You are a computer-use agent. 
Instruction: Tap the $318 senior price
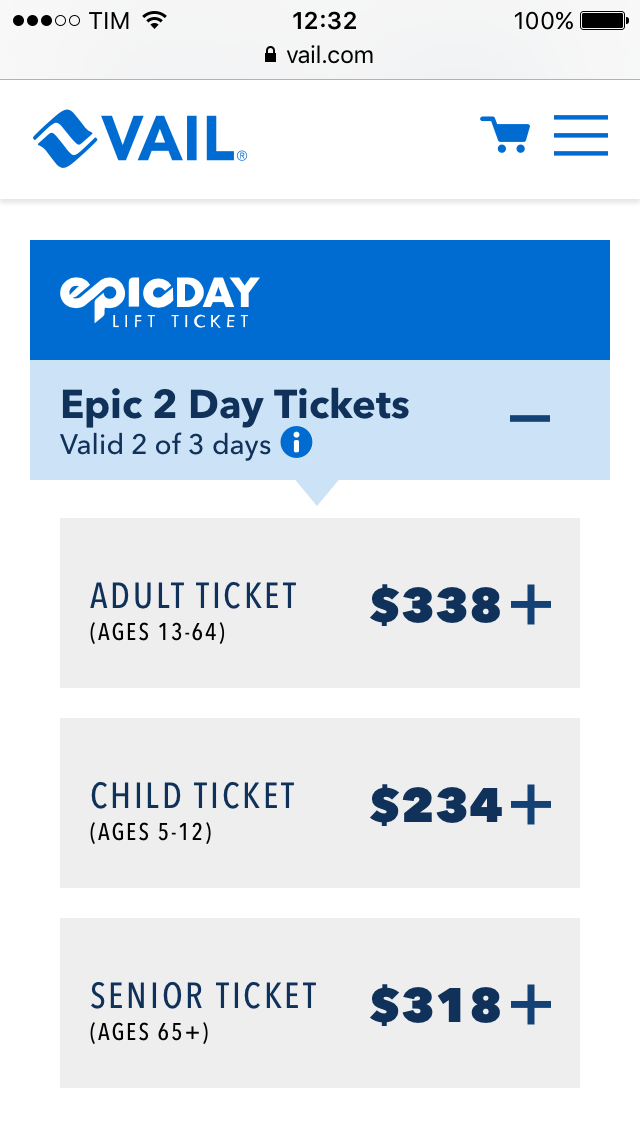(x=436, y=1003)
